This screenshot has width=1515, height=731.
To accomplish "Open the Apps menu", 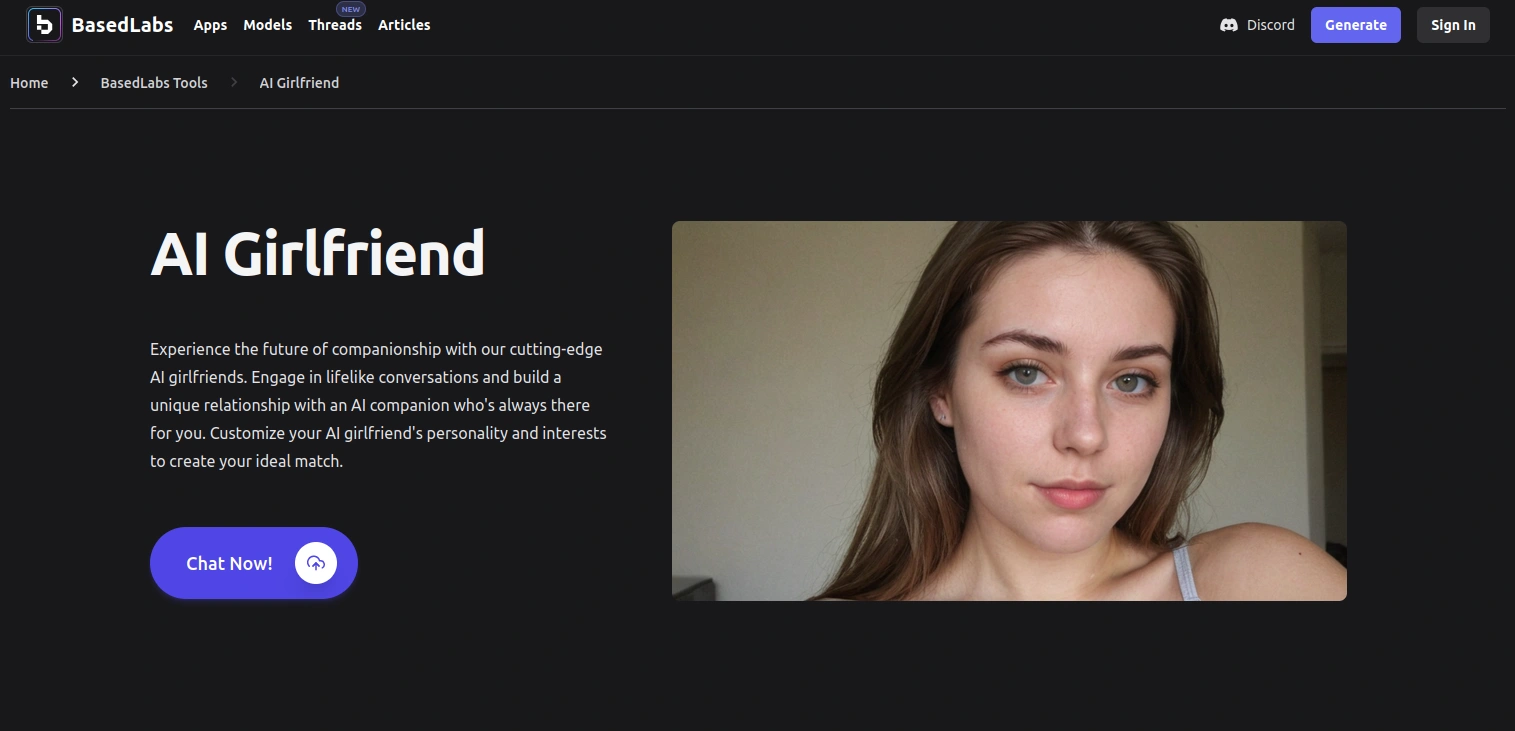I will (210, 25).
